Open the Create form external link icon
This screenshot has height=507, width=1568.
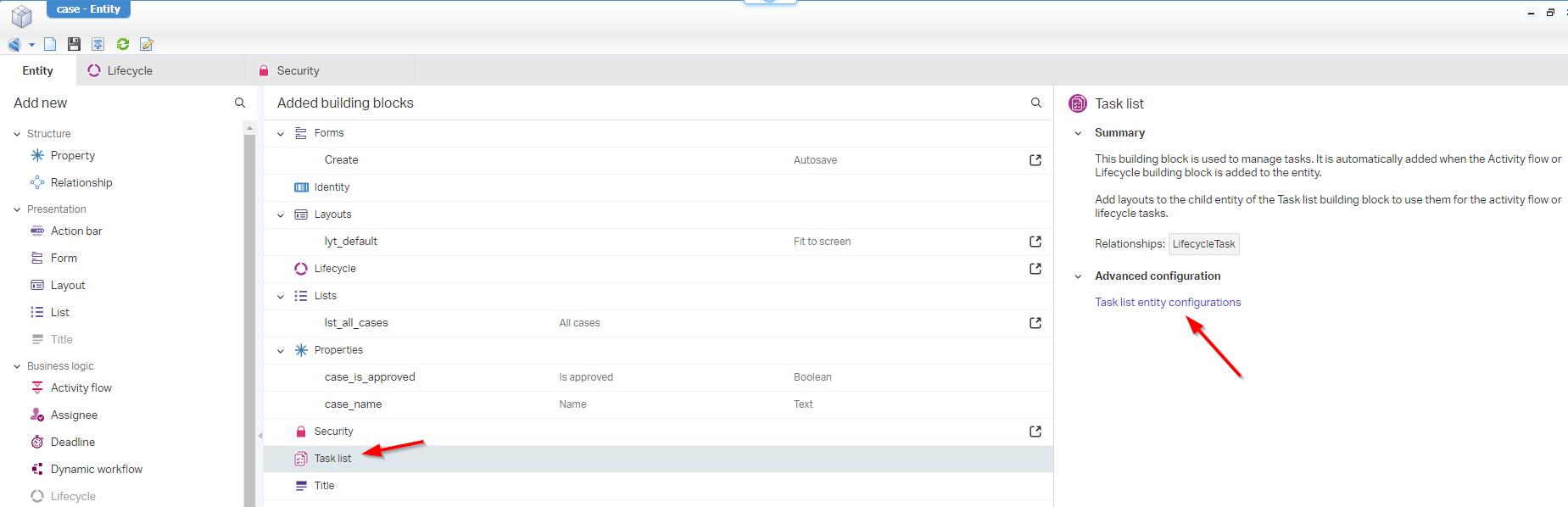pyautogui.click(x=1035, y=160)
